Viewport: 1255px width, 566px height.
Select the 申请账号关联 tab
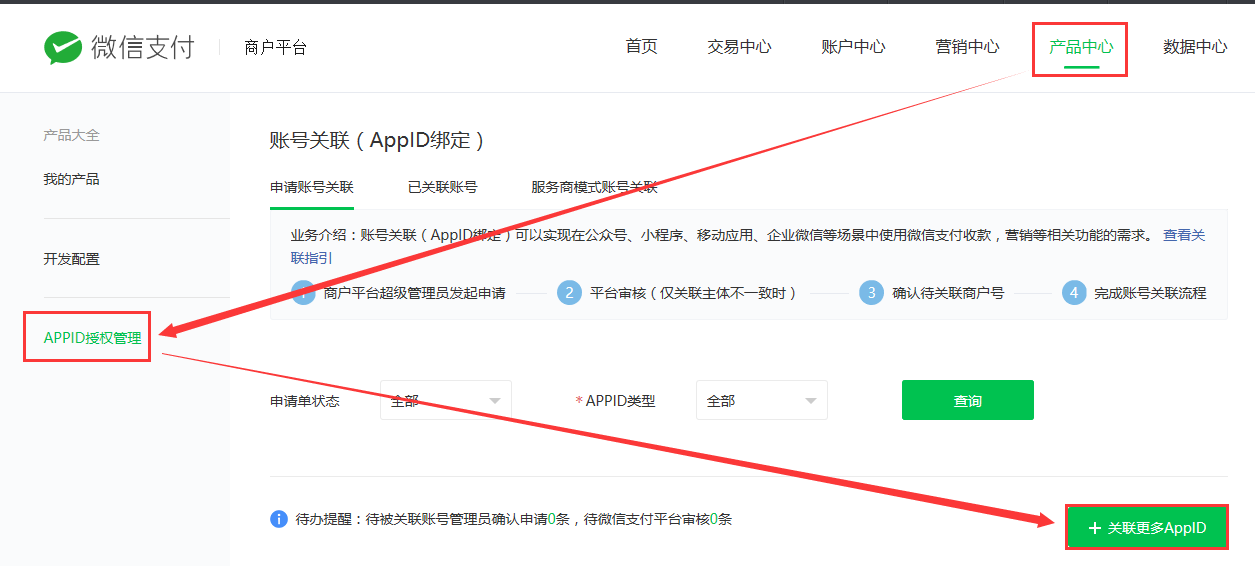click(x=312, y=187)
